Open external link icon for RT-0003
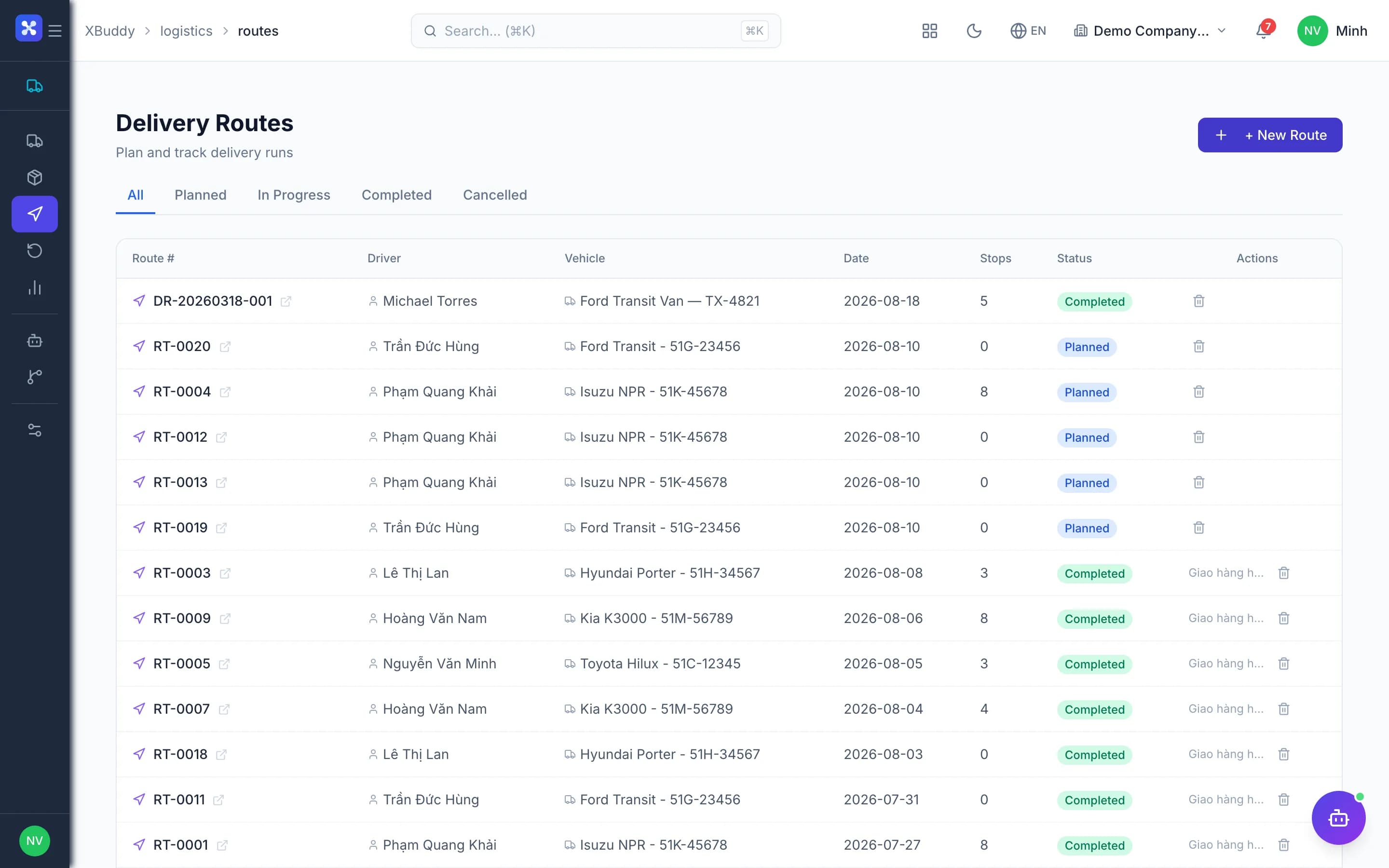The height and width of the screenshot is (868, 1389). pyautogui.click(x=225, y=573)
